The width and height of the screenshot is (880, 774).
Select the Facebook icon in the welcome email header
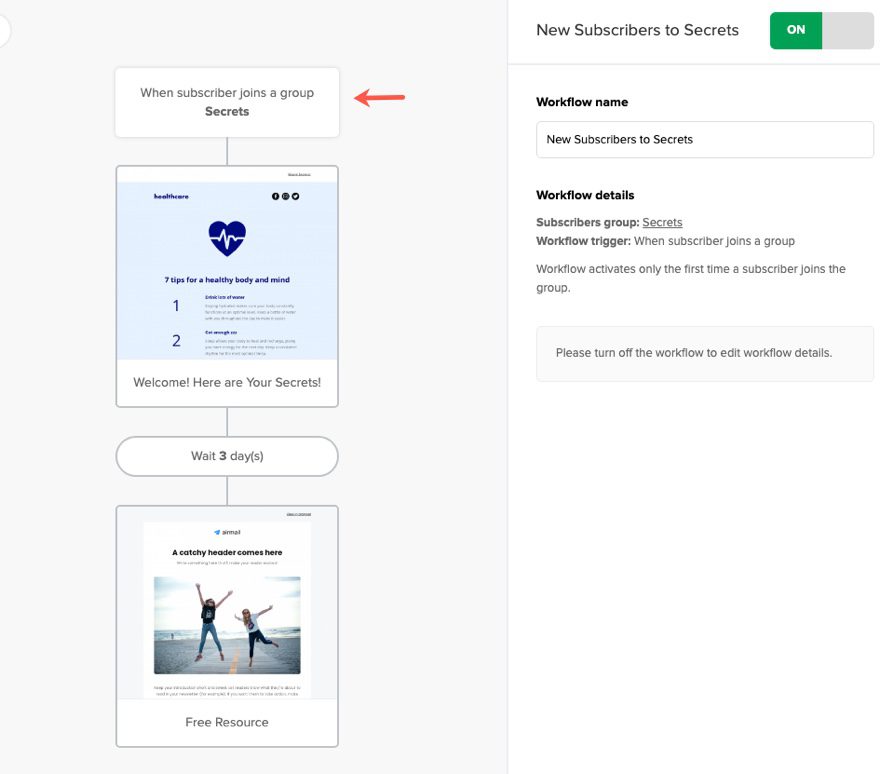276,196
